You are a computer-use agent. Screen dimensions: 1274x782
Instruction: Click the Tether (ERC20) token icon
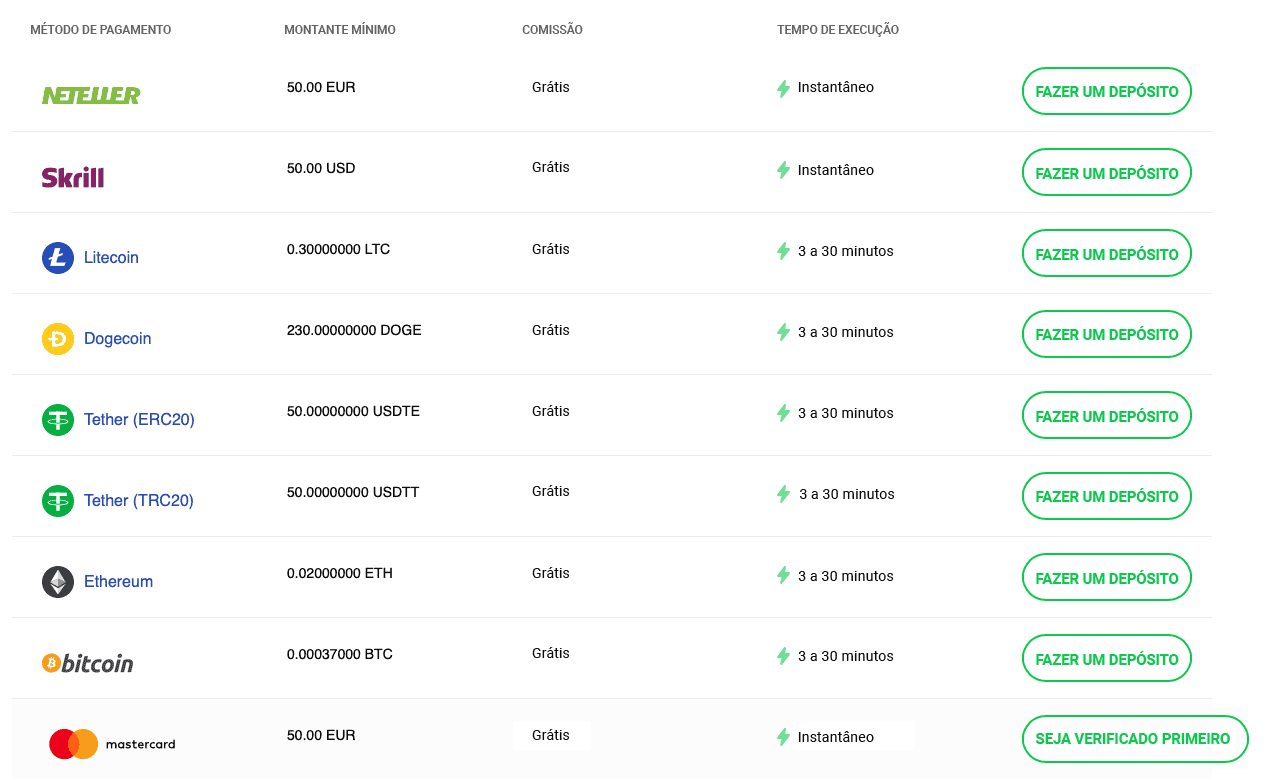tap(58, 420)
